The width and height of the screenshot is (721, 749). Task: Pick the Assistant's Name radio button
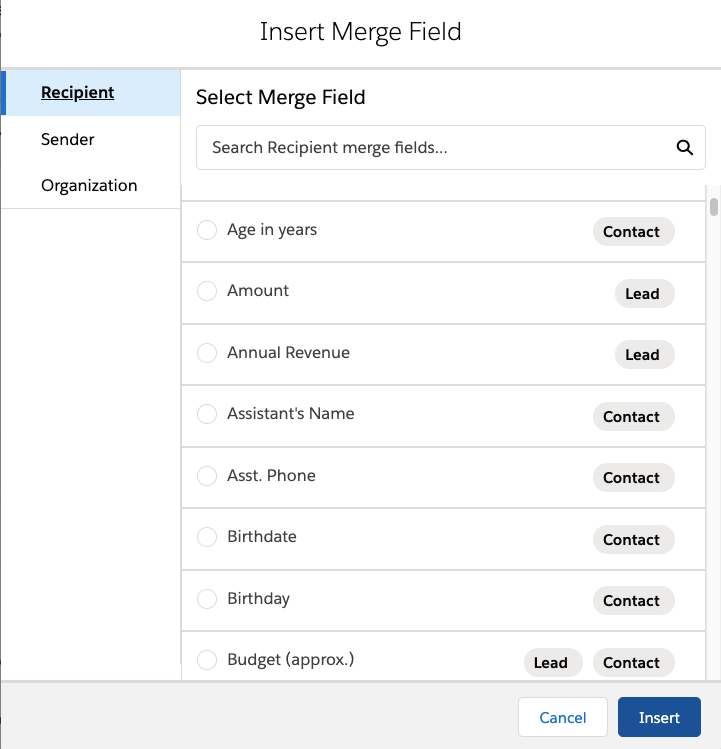[x=207, y=414]
